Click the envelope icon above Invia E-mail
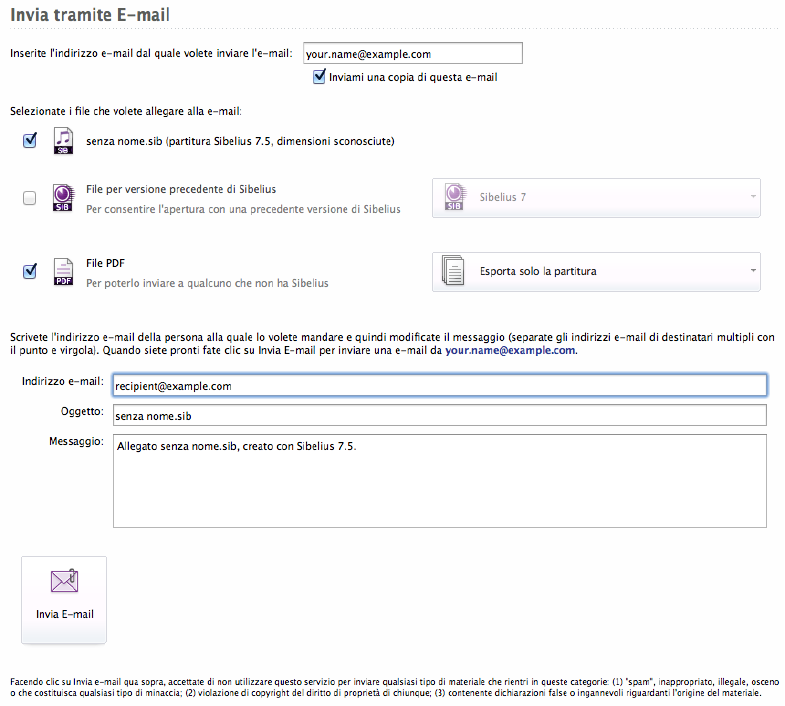 [63, 583]
